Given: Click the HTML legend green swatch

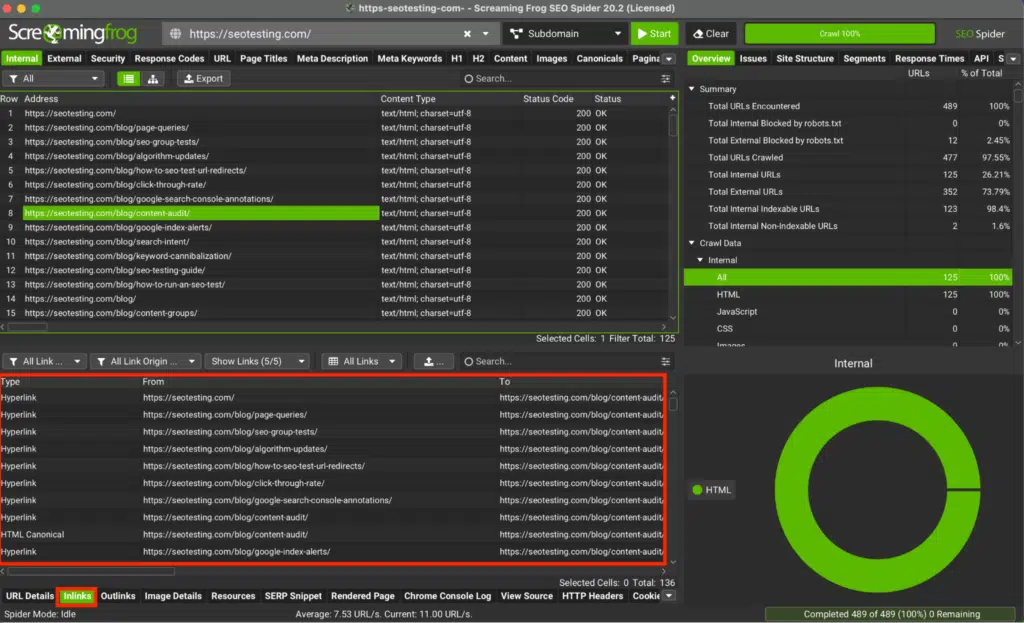Looking at the screenshot, I should (x=697, y=490).
